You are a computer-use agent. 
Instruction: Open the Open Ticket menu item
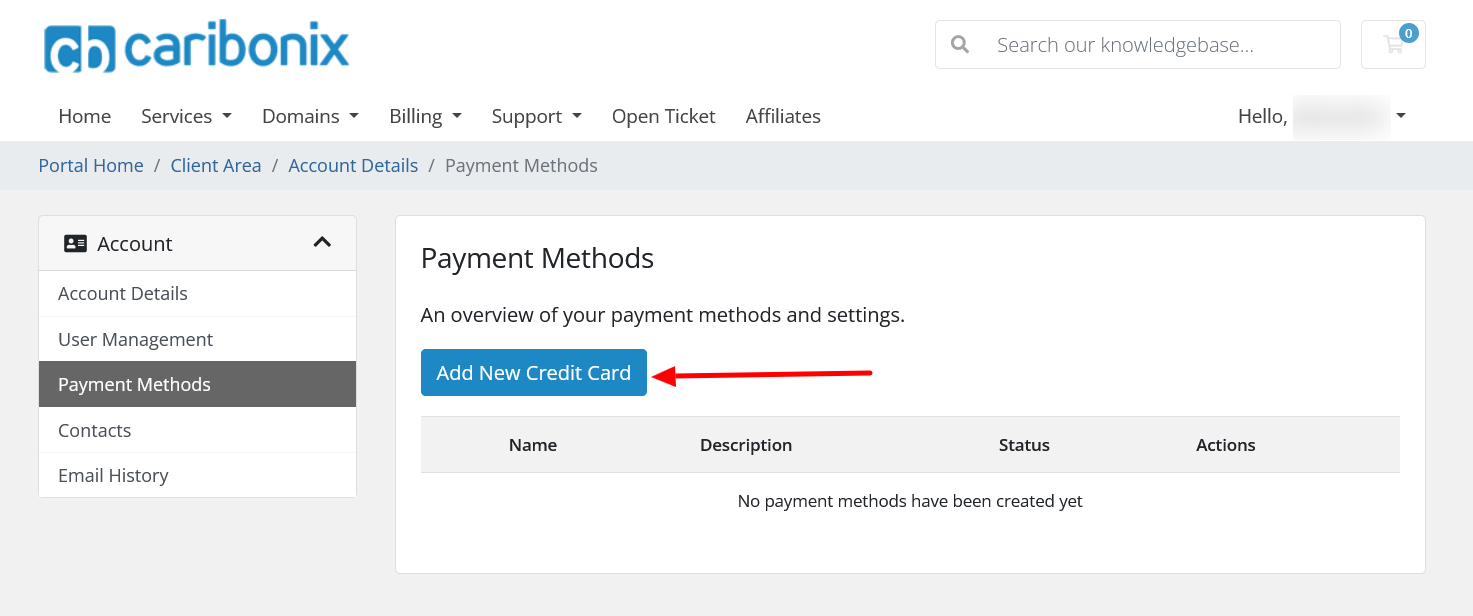663,116
